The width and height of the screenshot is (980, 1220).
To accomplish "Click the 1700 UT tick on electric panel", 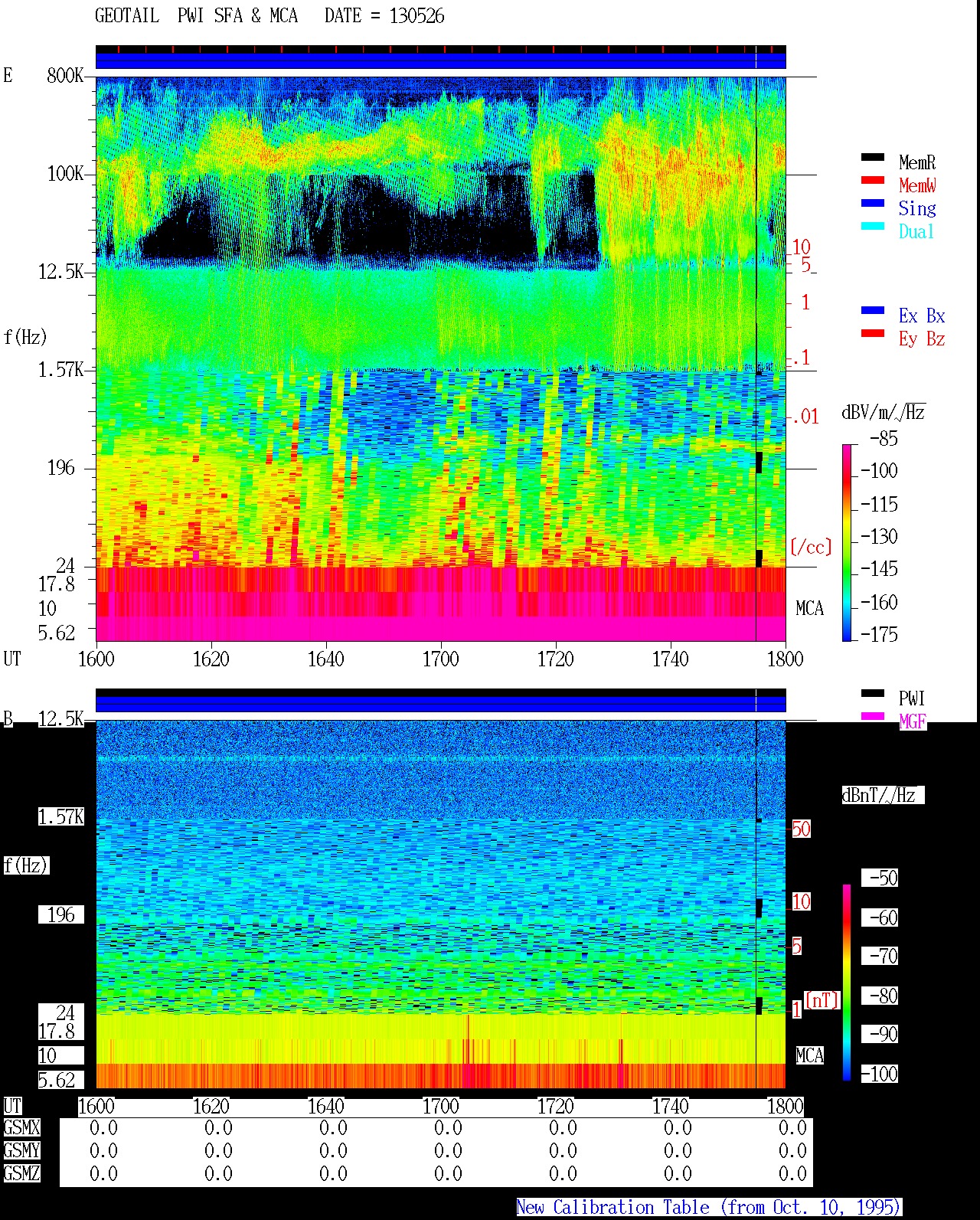I will [440, 659].
